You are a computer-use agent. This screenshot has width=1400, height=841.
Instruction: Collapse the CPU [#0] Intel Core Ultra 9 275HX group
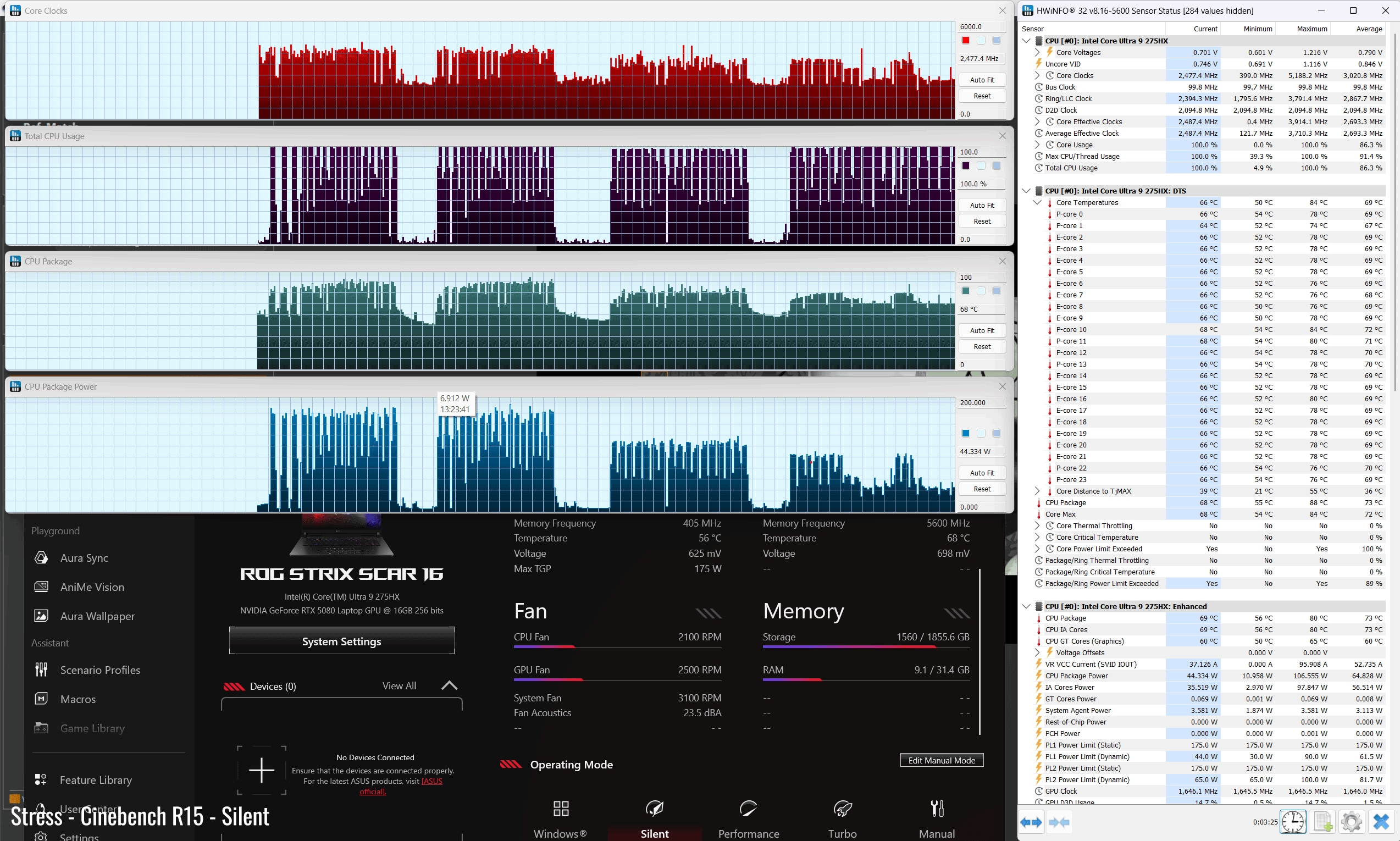coord(1026,41)
